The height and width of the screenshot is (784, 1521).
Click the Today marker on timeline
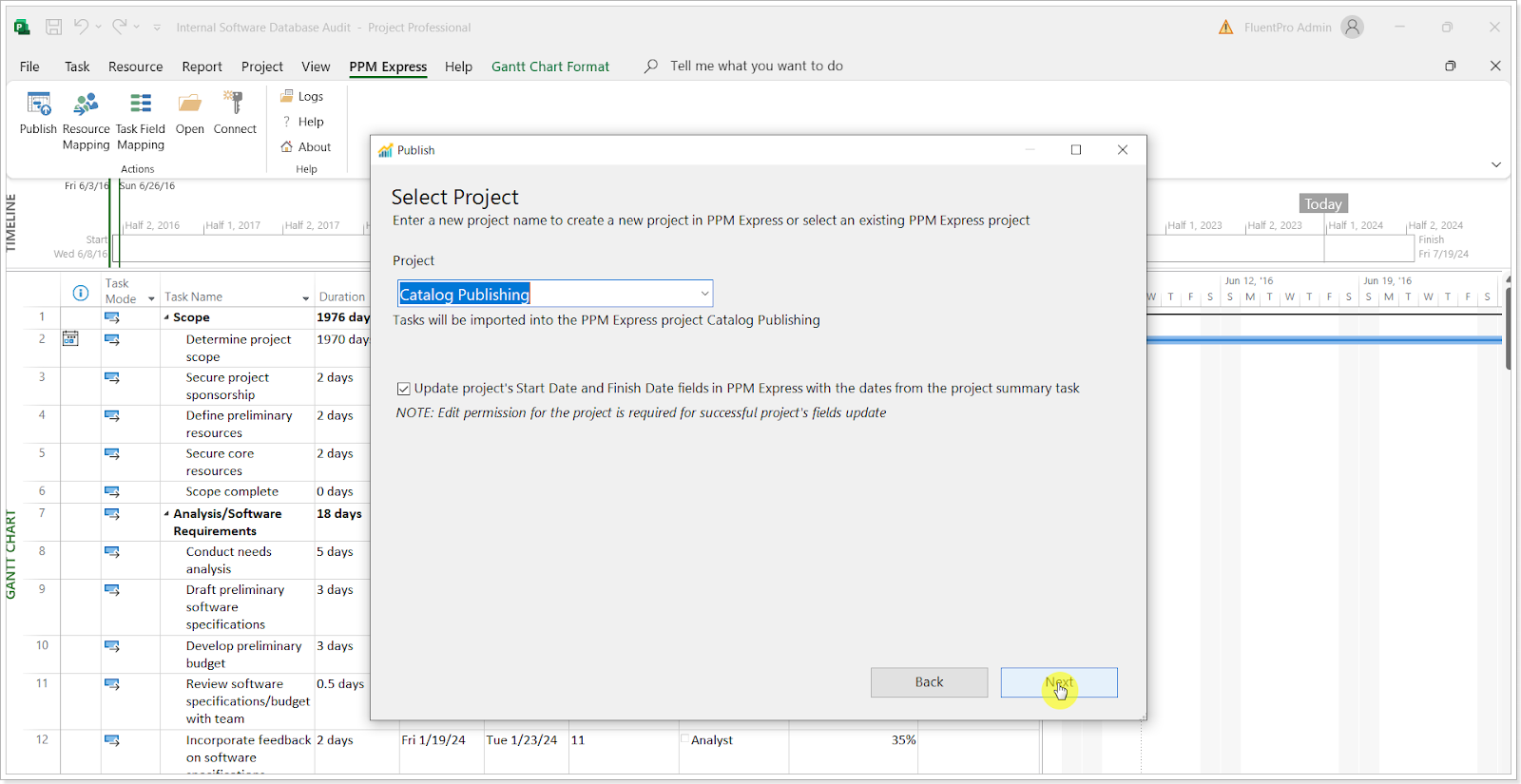point(1323,204)
